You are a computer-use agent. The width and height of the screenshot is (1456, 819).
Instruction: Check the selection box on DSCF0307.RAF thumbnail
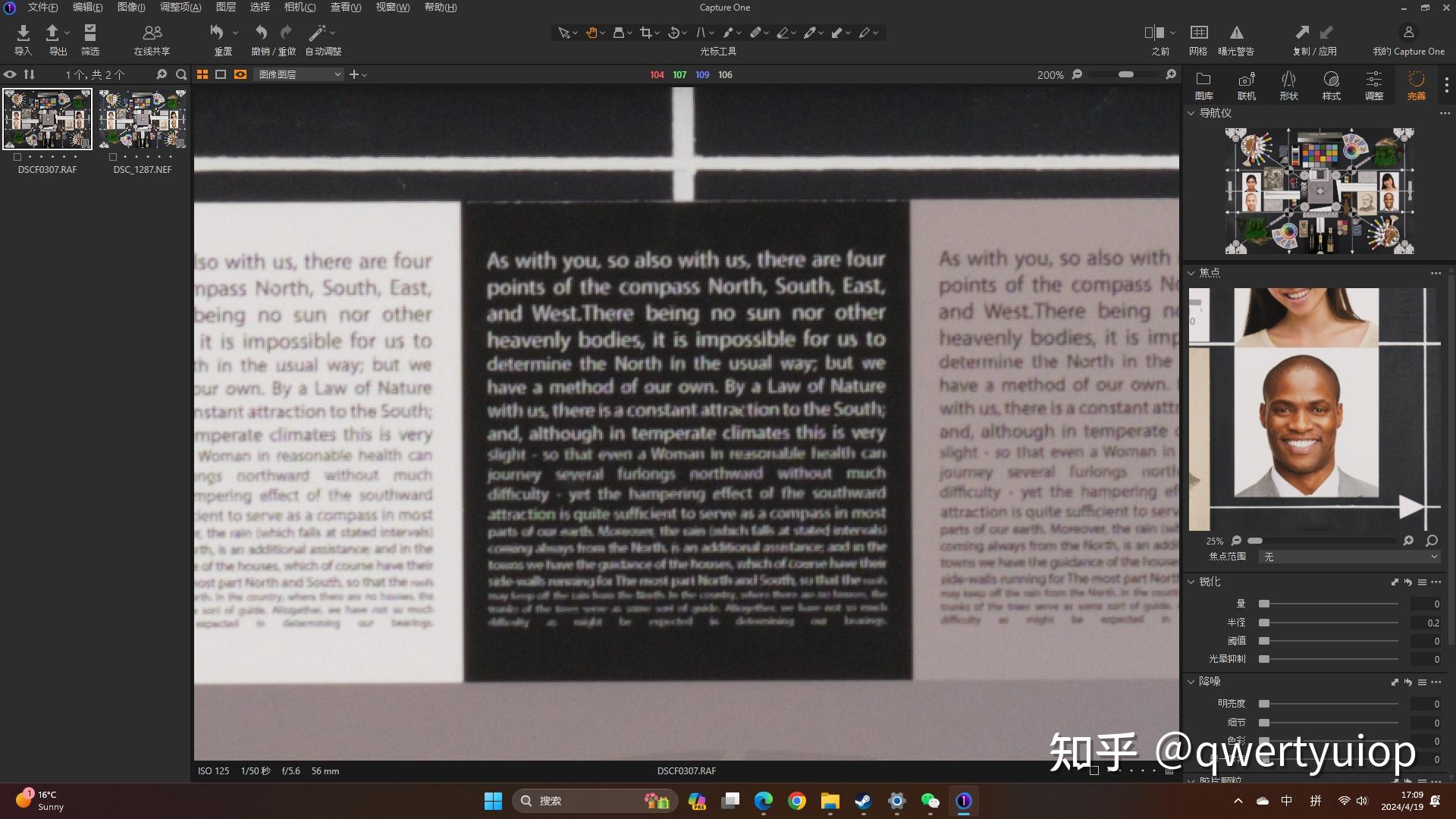(17, 157)
